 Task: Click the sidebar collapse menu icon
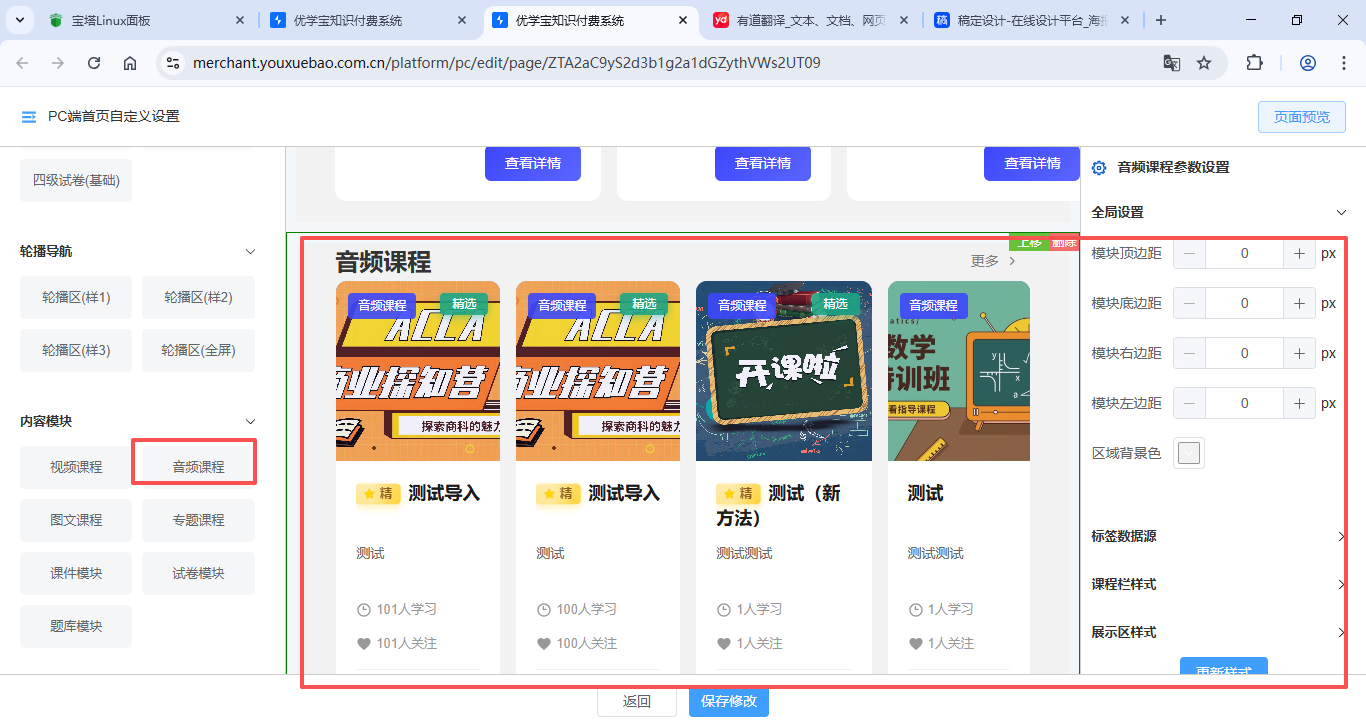pyautogui.click(x=29, y=117)
